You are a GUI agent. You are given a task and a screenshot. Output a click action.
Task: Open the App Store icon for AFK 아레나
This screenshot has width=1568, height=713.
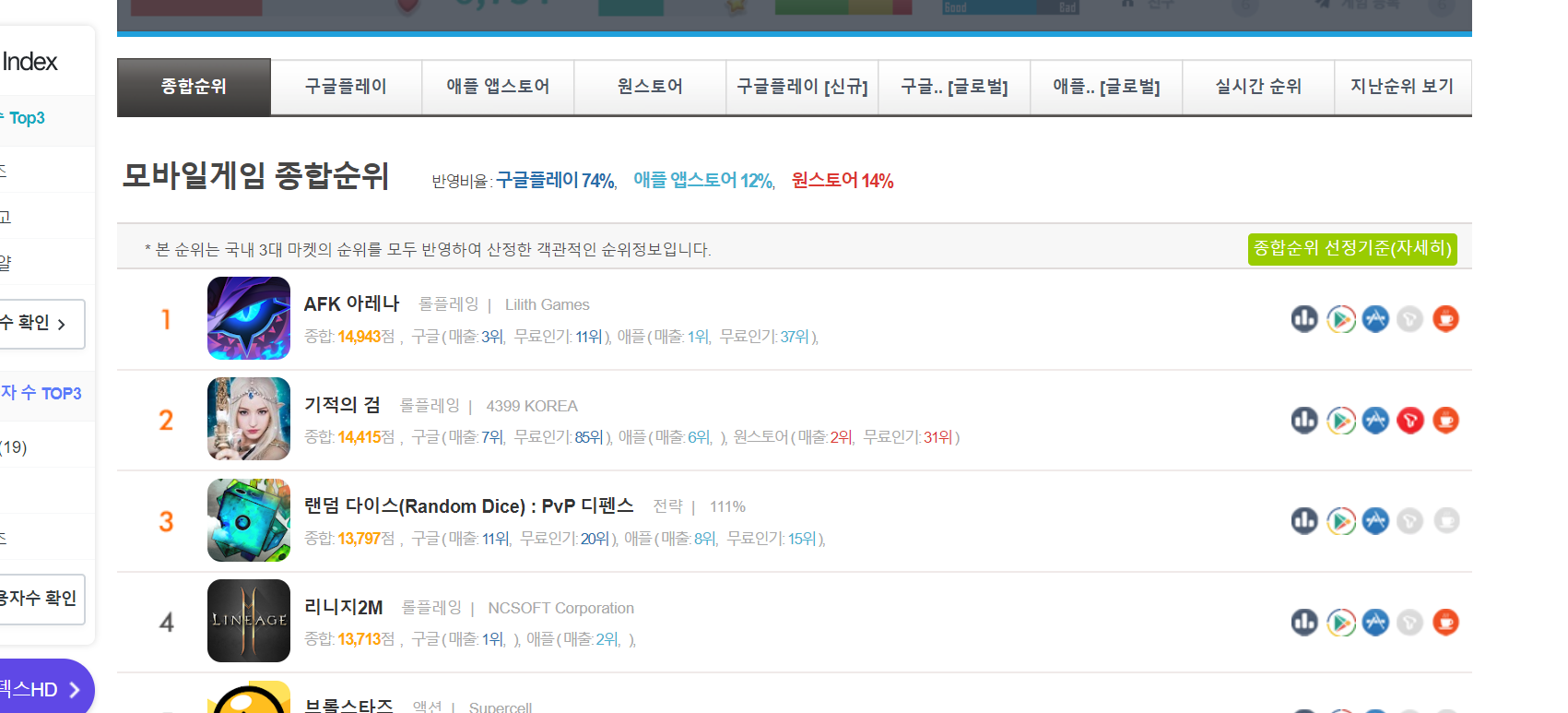click(x=1375, y=319)
